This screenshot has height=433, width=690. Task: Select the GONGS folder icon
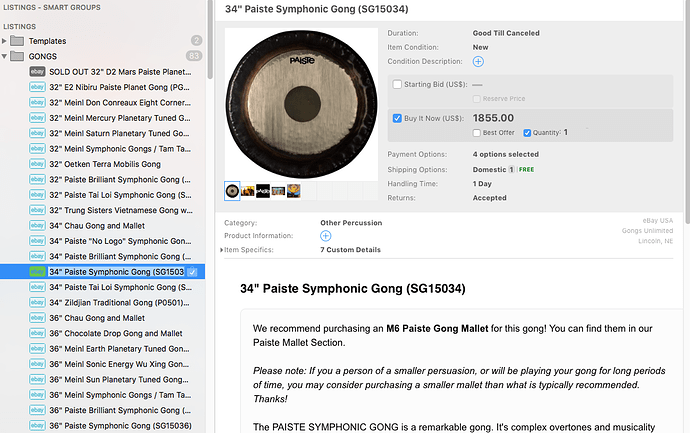(x=17, y=56)
